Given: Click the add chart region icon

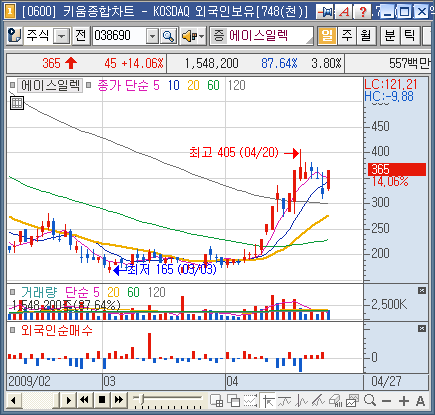Looking at the screenshot, I should tap(217, 400).
